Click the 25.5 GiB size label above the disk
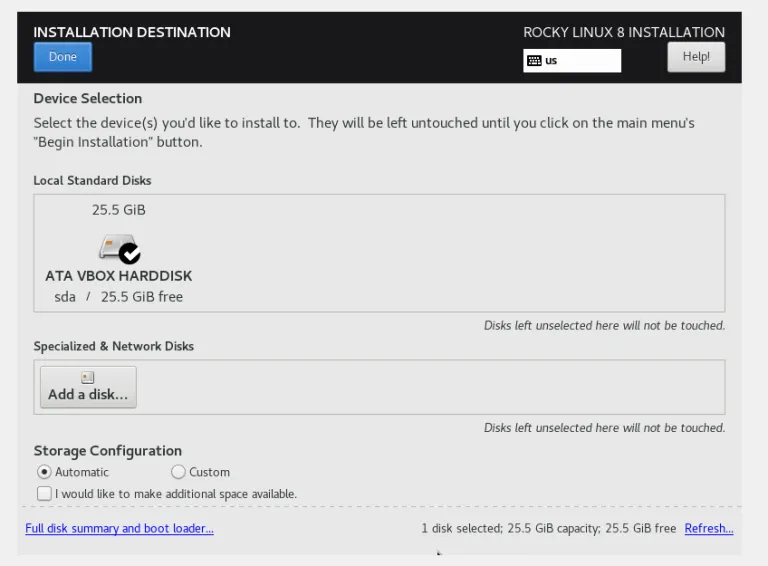768x566 pixels. pos(119,210)
